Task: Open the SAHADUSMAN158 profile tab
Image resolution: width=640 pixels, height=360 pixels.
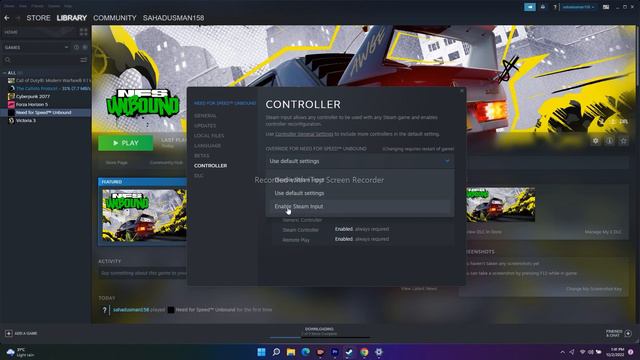Action: point(173,18)
